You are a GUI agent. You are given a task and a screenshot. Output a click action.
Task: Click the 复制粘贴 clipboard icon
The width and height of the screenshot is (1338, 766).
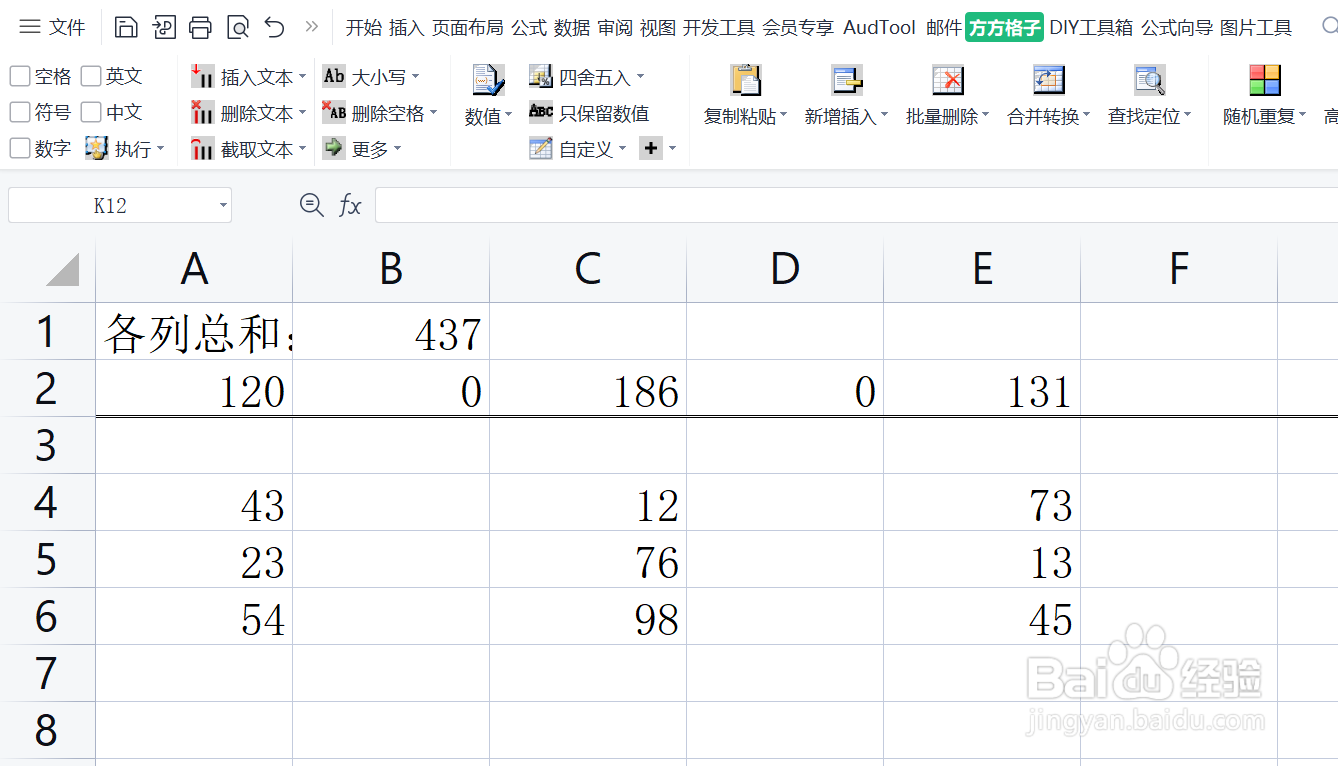pyautogui.click(x=746, y=80)
